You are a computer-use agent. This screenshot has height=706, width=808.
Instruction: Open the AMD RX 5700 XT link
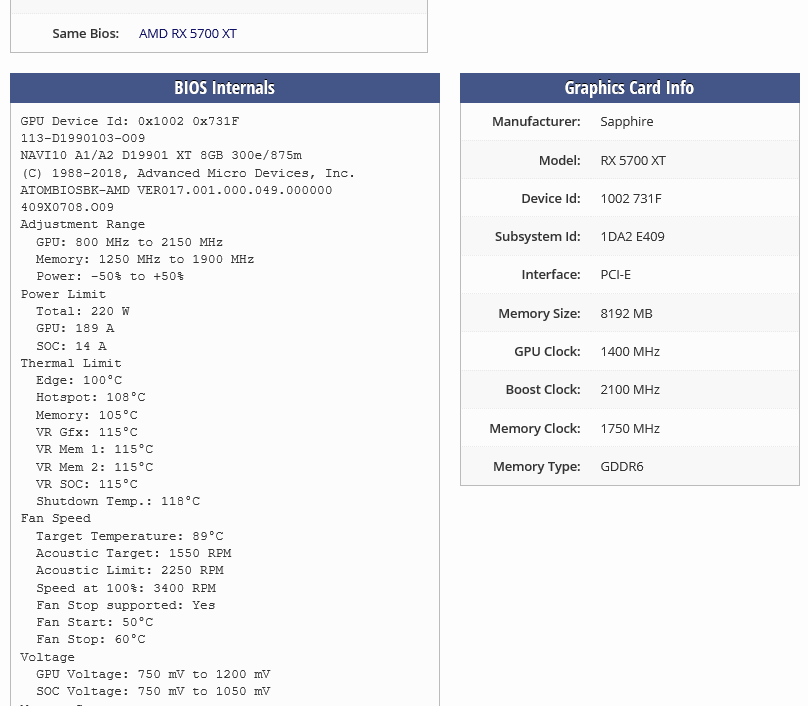coord(188,33)
